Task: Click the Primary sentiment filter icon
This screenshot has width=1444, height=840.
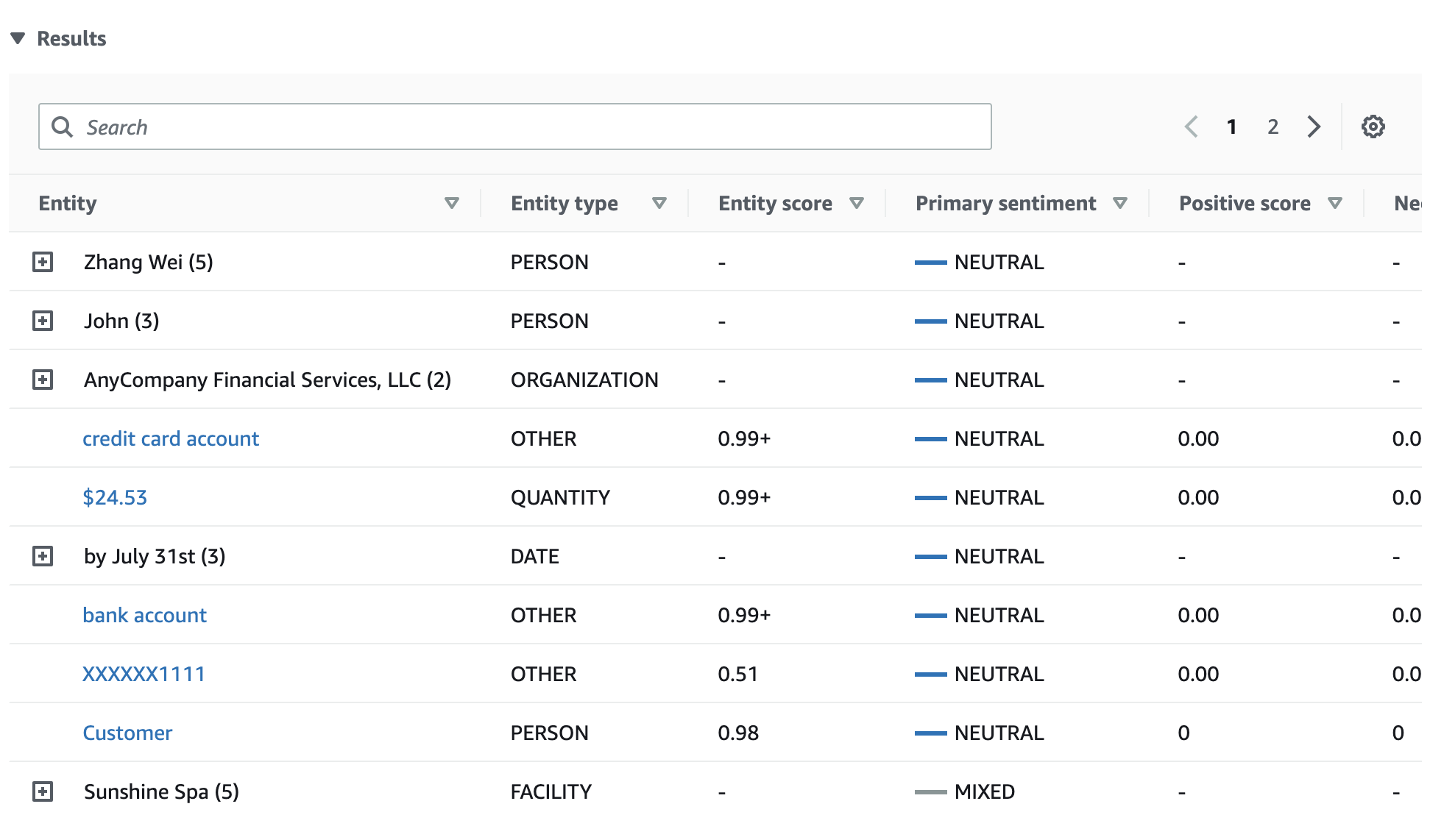Action: point(1121,204)
